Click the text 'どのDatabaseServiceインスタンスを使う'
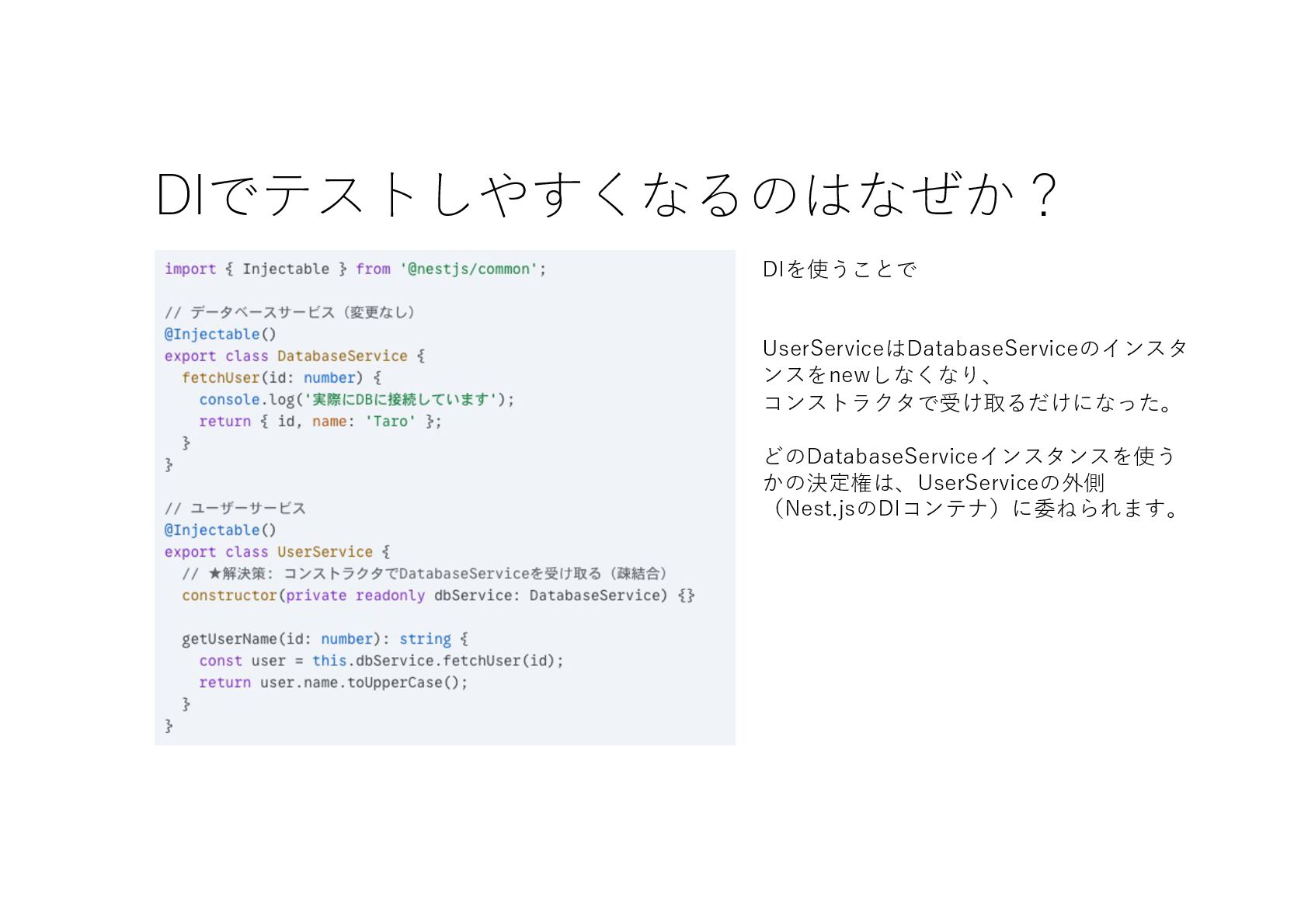Viewport: 1308px width, 924px height. (969, 456)
